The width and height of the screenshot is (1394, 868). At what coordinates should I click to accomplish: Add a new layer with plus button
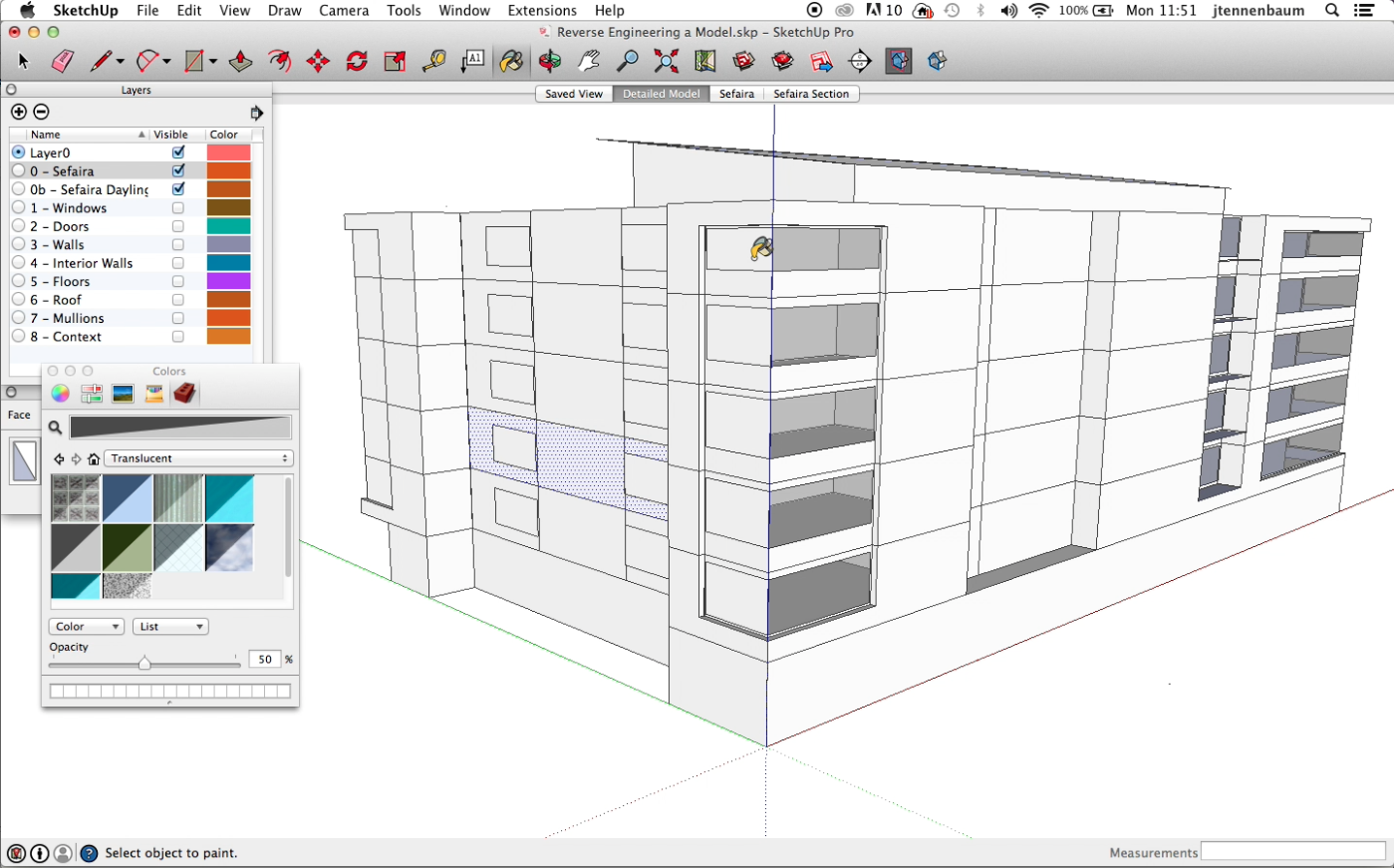click(18, 112)
